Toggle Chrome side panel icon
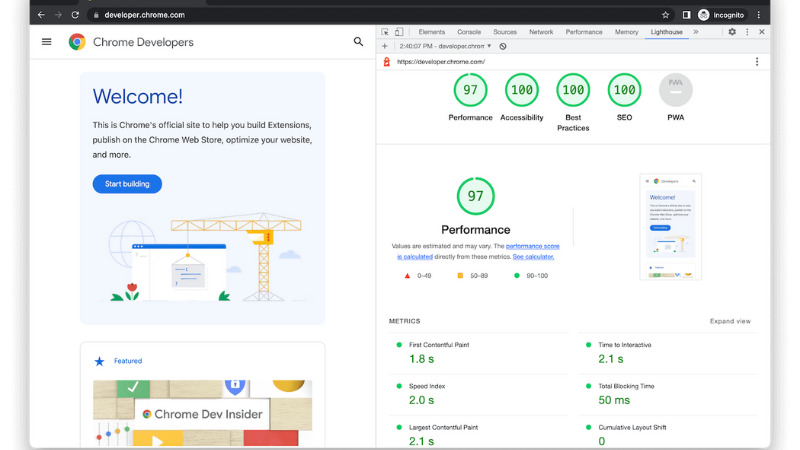Screen dimensions: 800x450 point(686,15)
